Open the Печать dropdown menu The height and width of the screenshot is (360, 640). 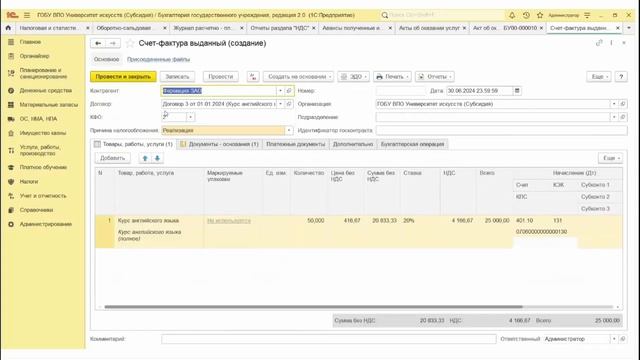point(392,77)
